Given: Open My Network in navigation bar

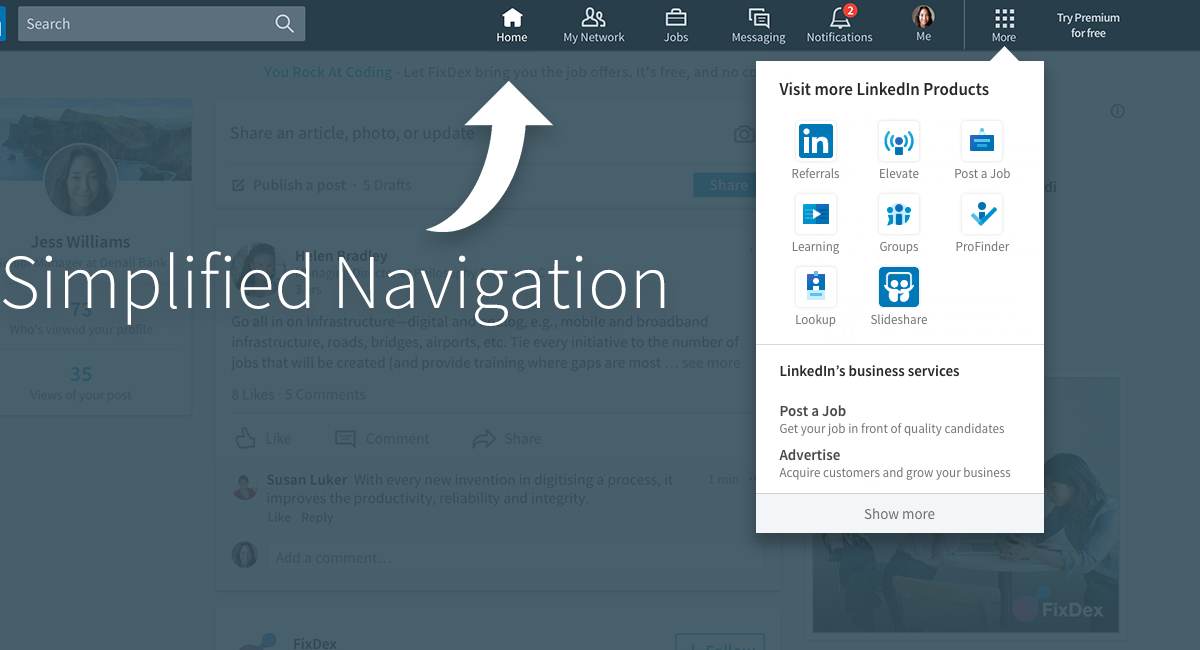Looking at the screenshot, I should [593, 26].
